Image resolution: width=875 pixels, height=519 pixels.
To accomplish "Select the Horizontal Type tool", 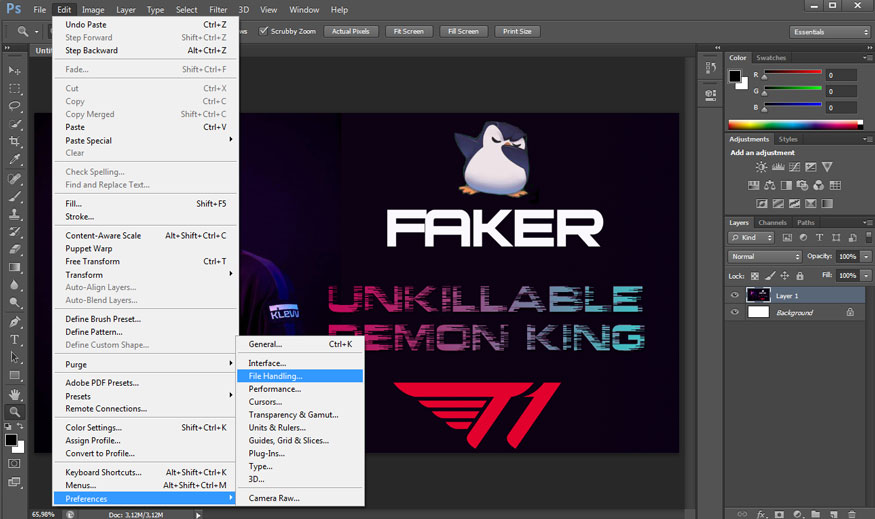I will [x=15, y=340].
